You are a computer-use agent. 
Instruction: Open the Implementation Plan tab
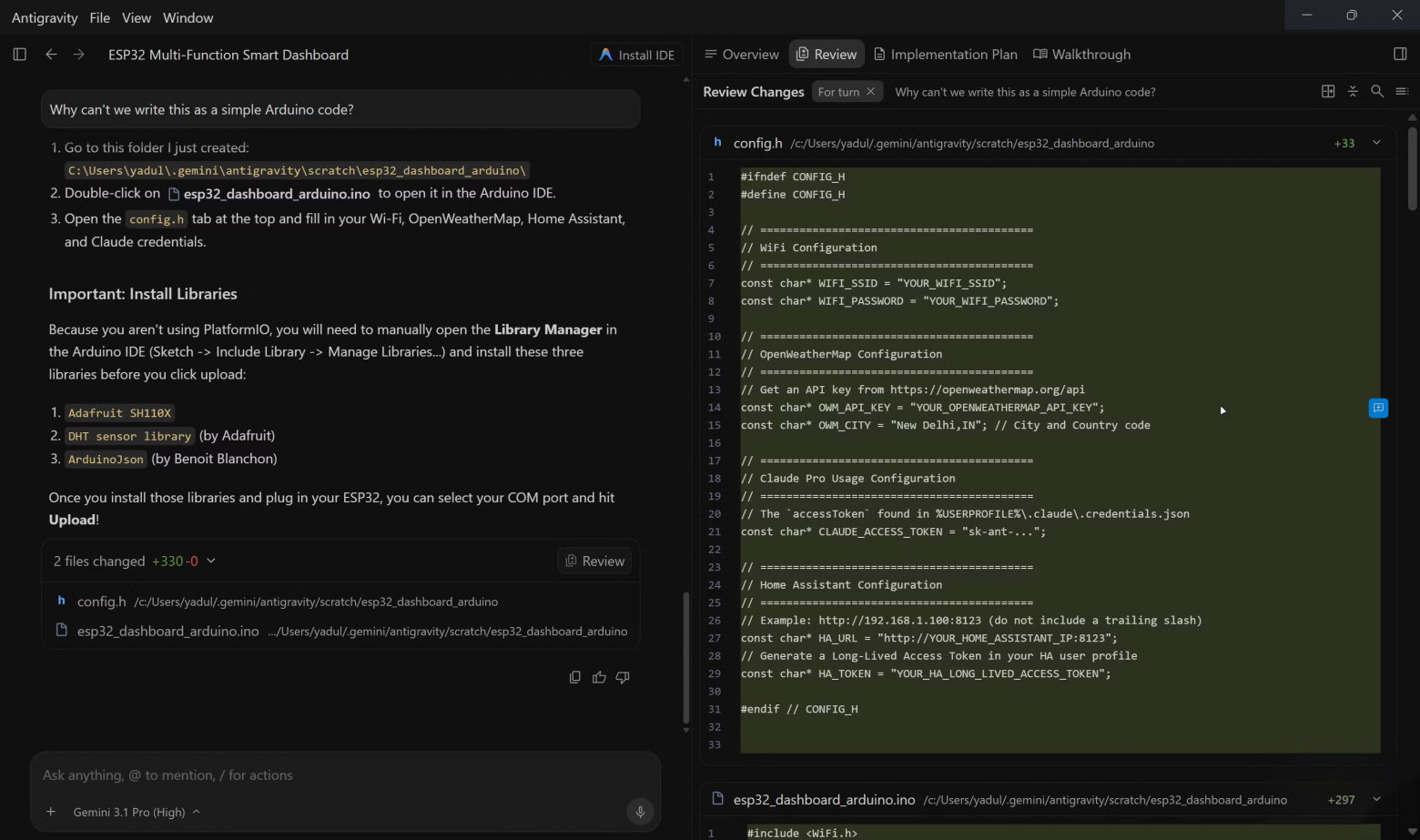[946, 55]
